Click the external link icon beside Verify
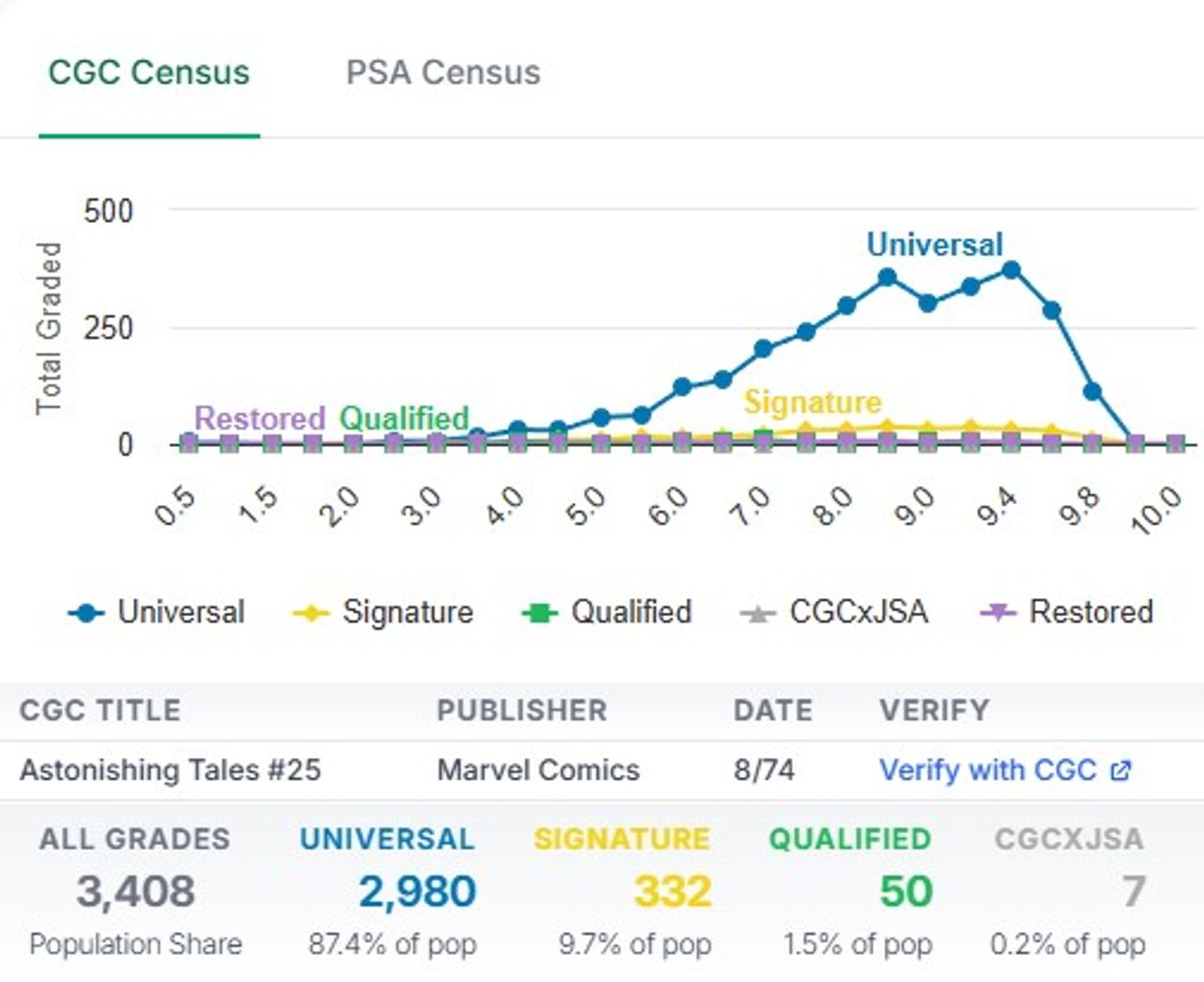Image resolution: width=1204 pixels, height=982 pixels. 1120,771
